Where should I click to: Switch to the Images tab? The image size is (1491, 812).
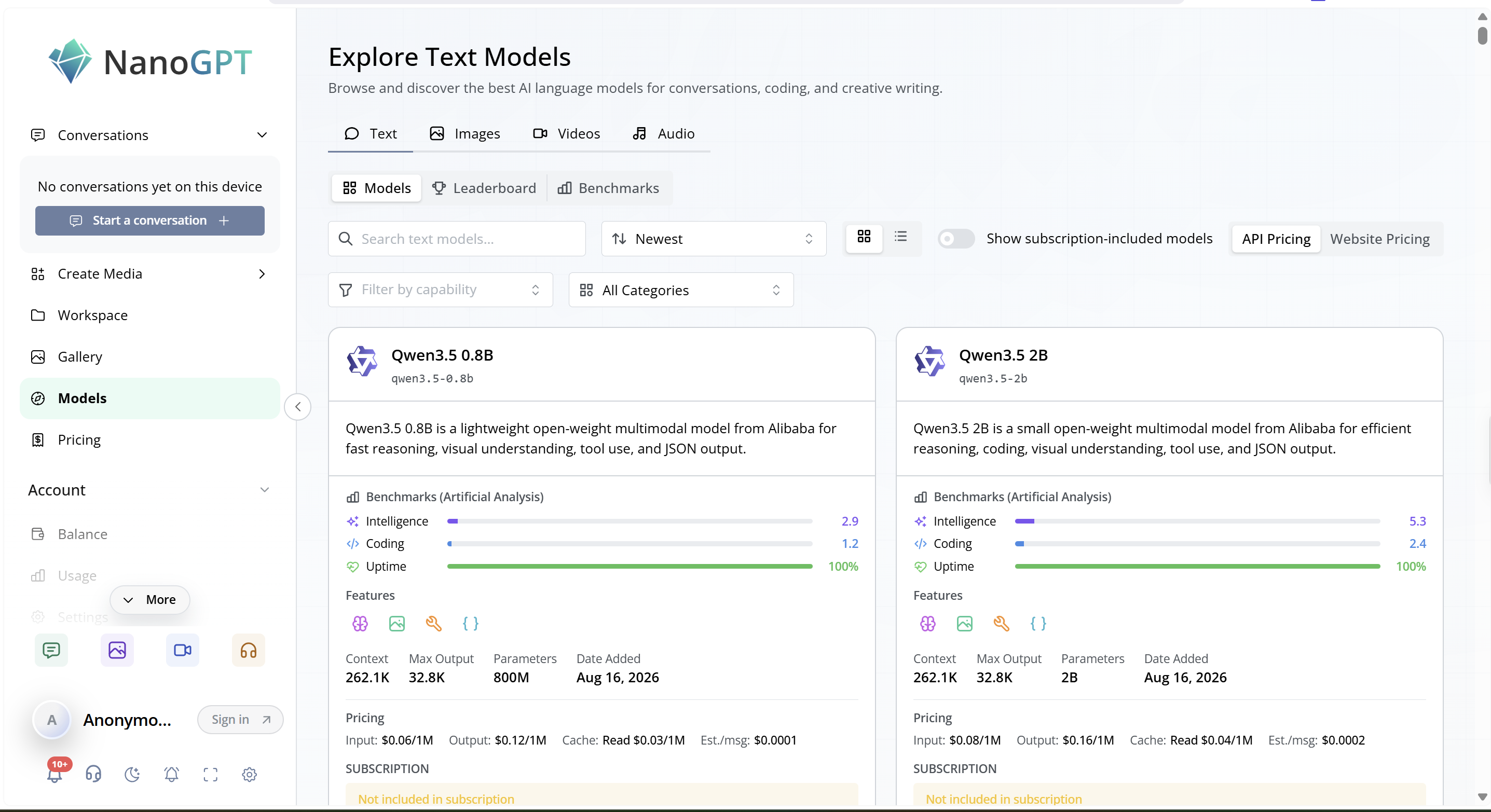(465, 134)
